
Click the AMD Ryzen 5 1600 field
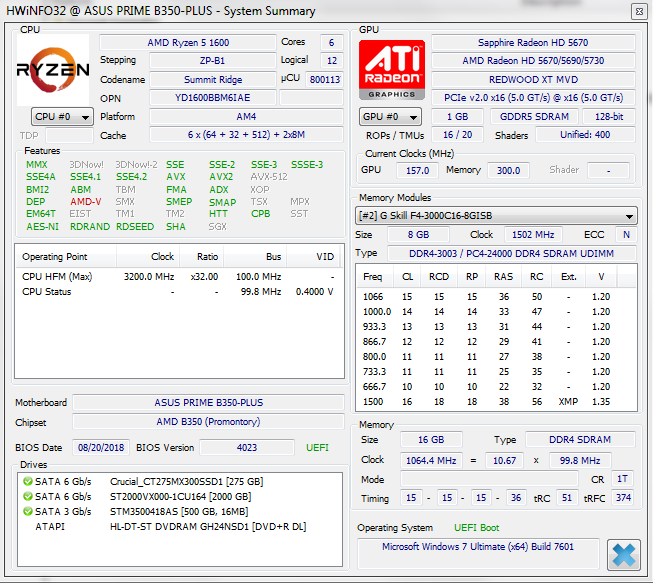click(x=188, y=42)
